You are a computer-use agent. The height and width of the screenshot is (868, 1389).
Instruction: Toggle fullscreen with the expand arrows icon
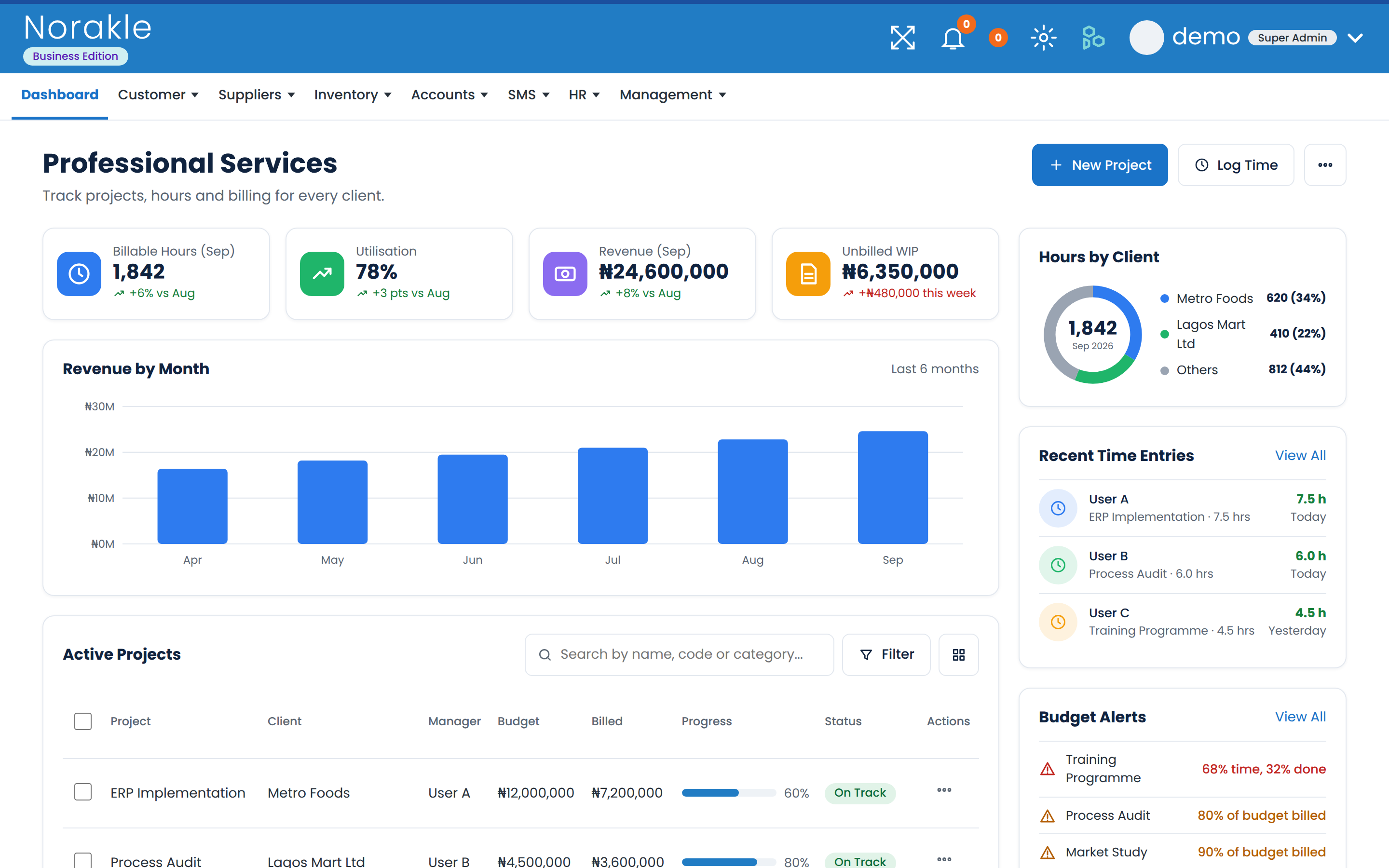(x=902, y=38)
